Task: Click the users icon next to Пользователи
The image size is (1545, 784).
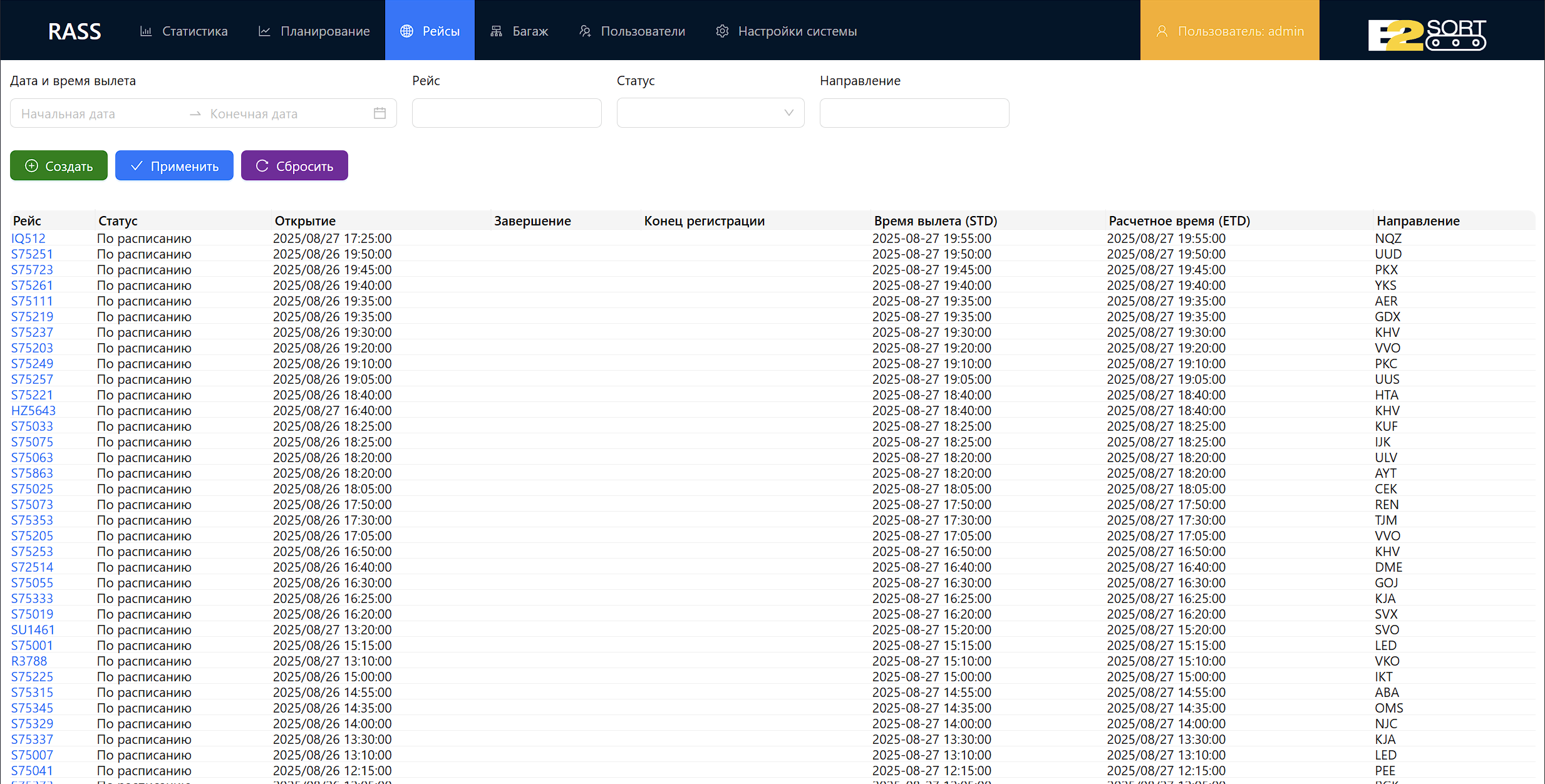Action: 585,31
